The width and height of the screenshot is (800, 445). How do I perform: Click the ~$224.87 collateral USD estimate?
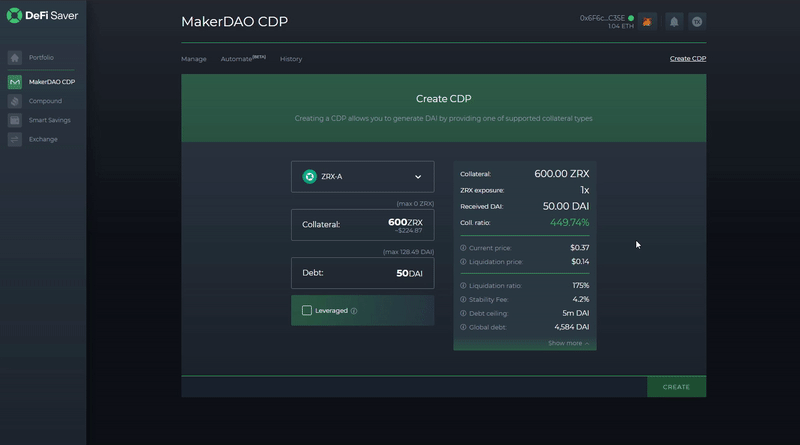[409, 231]
